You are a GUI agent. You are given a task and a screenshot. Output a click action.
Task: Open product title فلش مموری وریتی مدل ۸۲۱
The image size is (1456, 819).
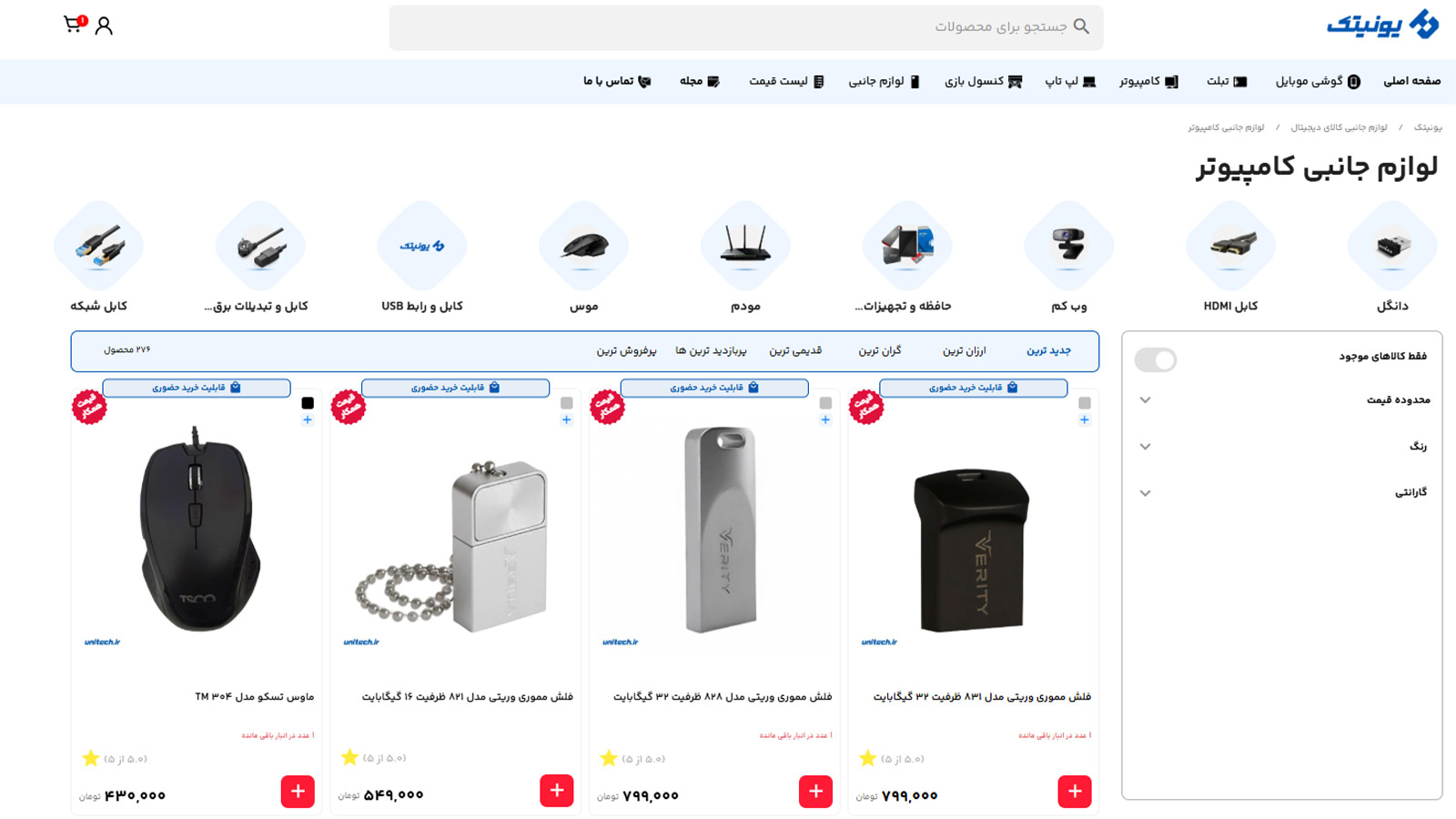click(x=468, y=697)
